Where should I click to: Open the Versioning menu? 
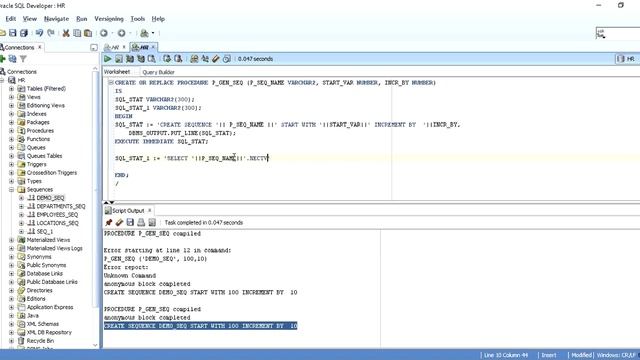coord(109,19)
